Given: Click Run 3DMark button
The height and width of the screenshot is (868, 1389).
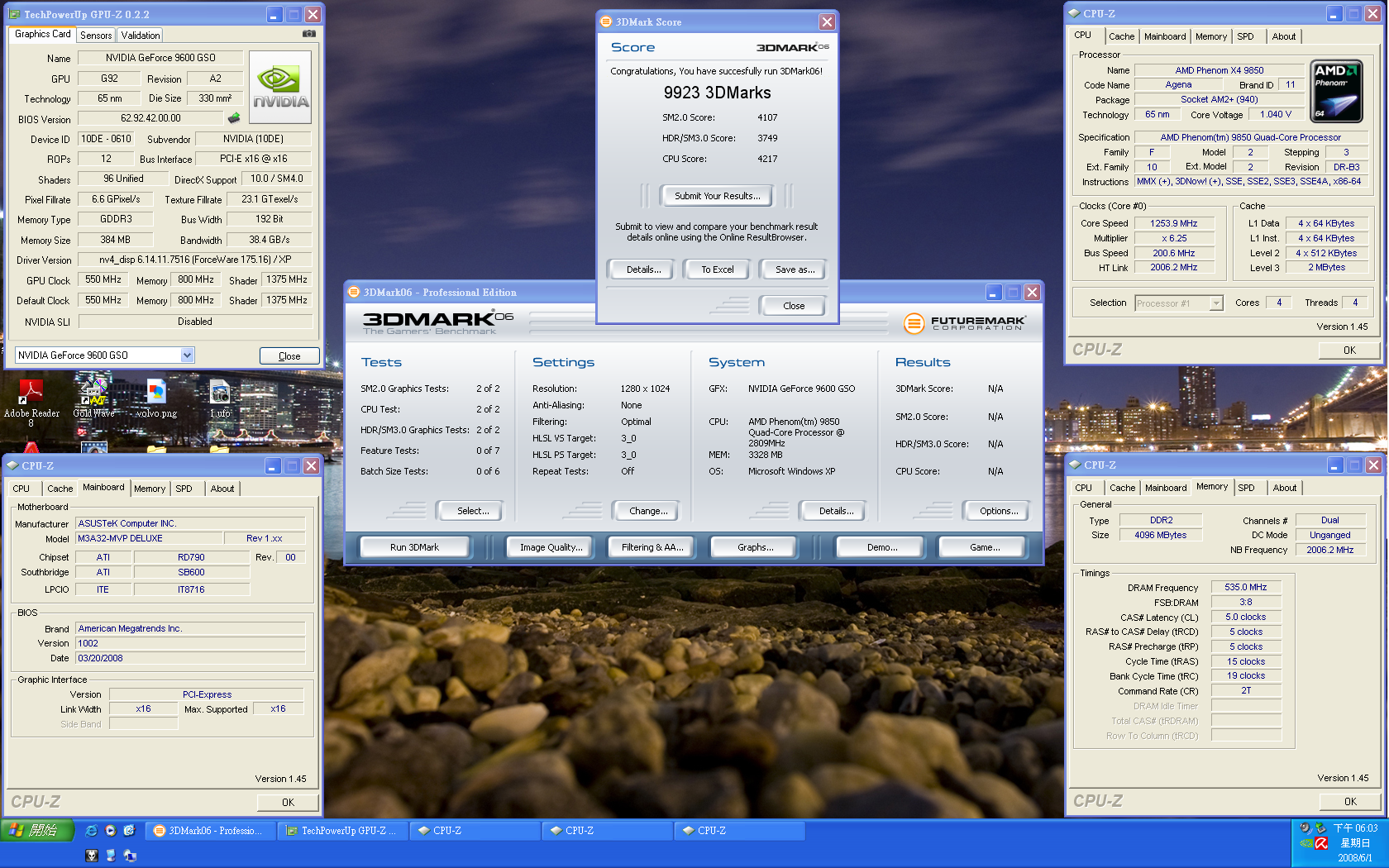Looking at the screenshot, I should (414, 547).
